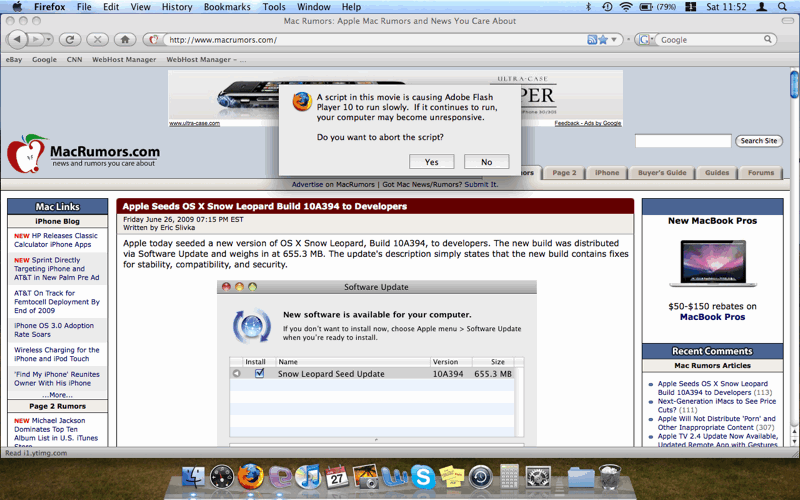Launch iTunes from the Dock
The width and height of the screenshot is (800, 500).
coord(308,477)
